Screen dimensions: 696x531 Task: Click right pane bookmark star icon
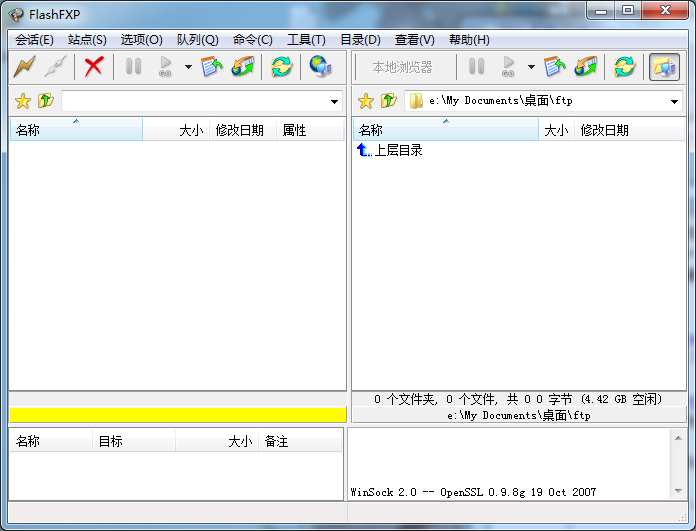[366, 101]
